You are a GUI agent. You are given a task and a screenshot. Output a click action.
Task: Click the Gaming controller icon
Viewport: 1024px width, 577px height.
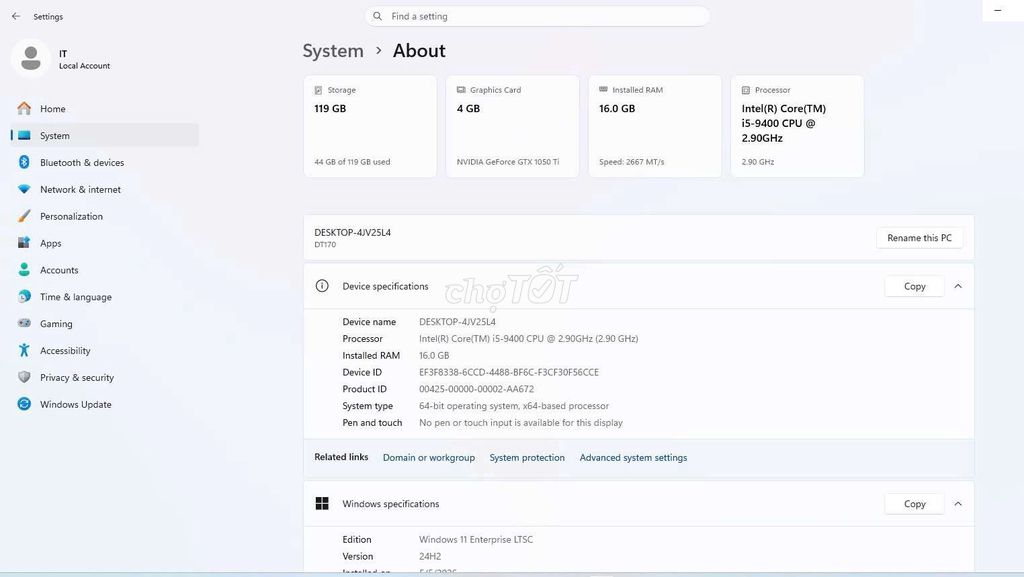pyautogui.click(x=24, y=323)
